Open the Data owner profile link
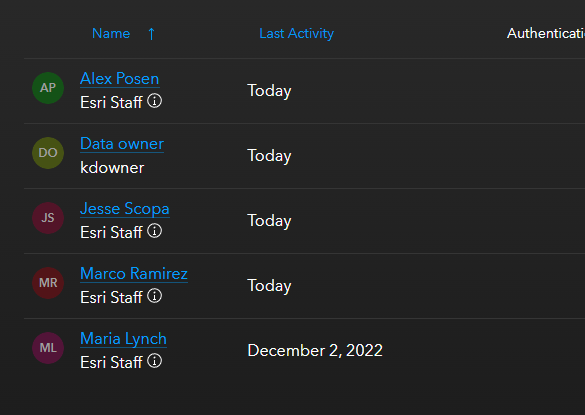Image resolution: width=585 pixels, height=415 pixels. click(122, 144)
